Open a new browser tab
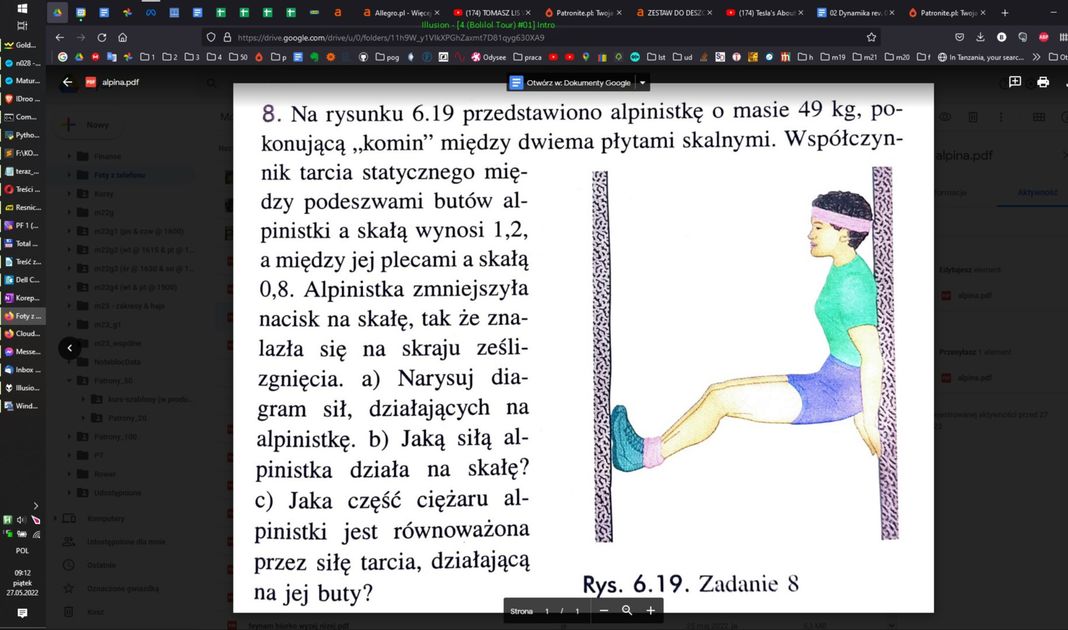The width and height of the screenshot is (1068, 630). [1004, 13]
